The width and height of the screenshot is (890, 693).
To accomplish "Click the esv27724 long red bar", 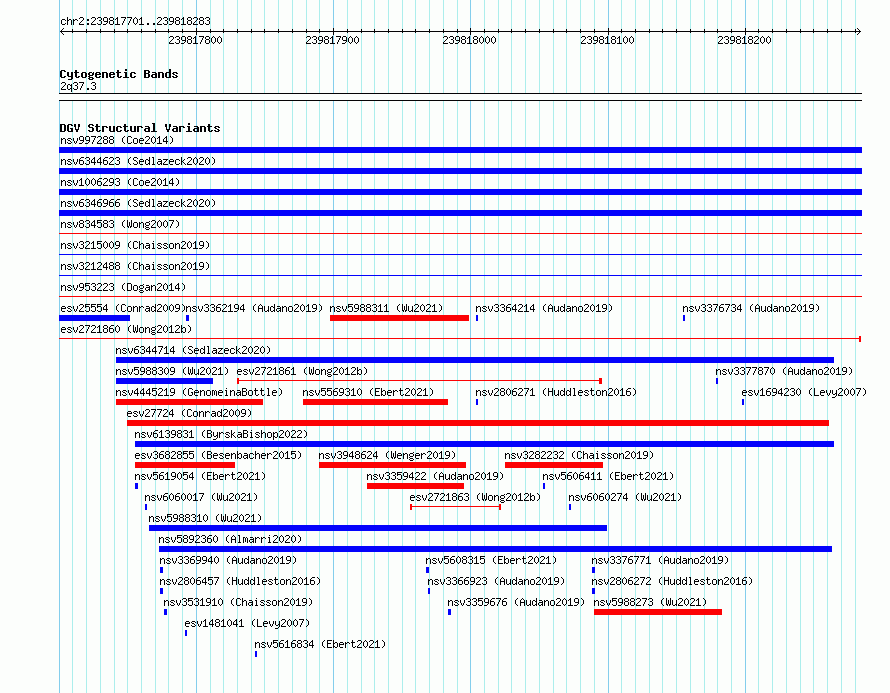I will 478,423.
